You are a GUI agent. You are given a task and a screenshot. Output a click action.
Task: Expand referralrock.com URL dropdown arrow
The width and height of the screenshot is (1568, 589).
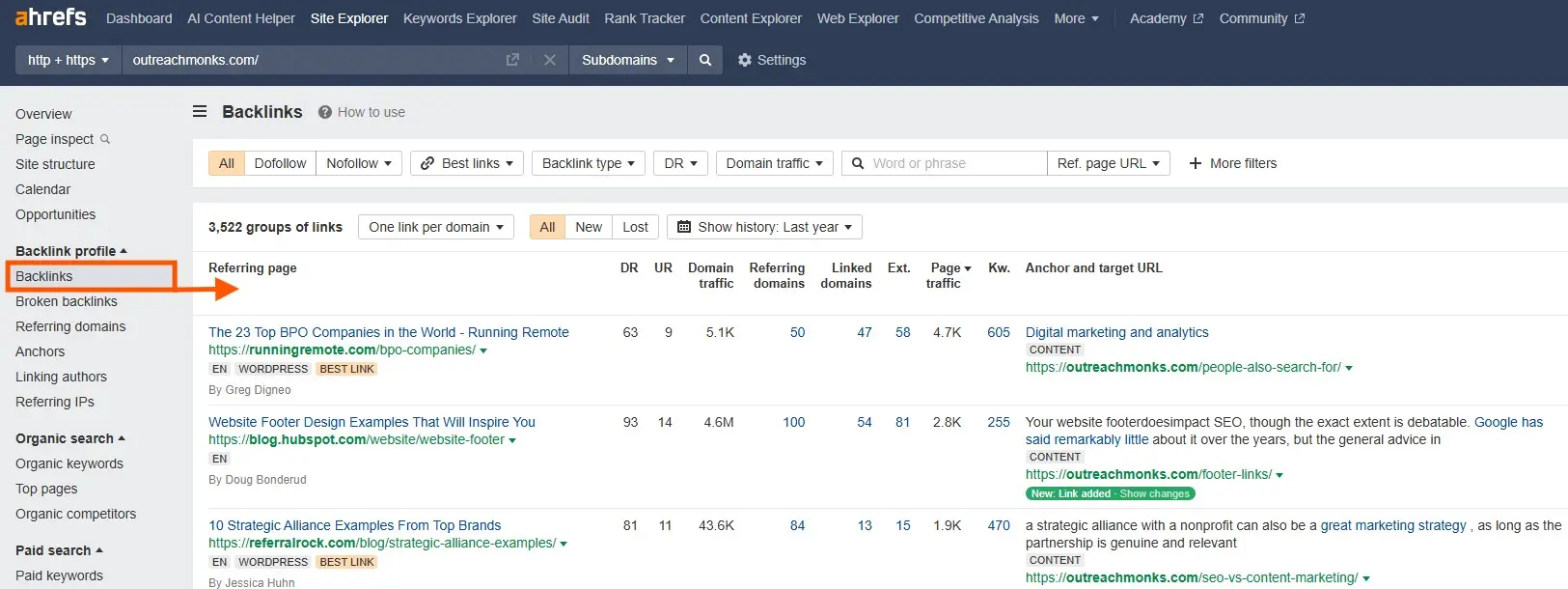564,544
